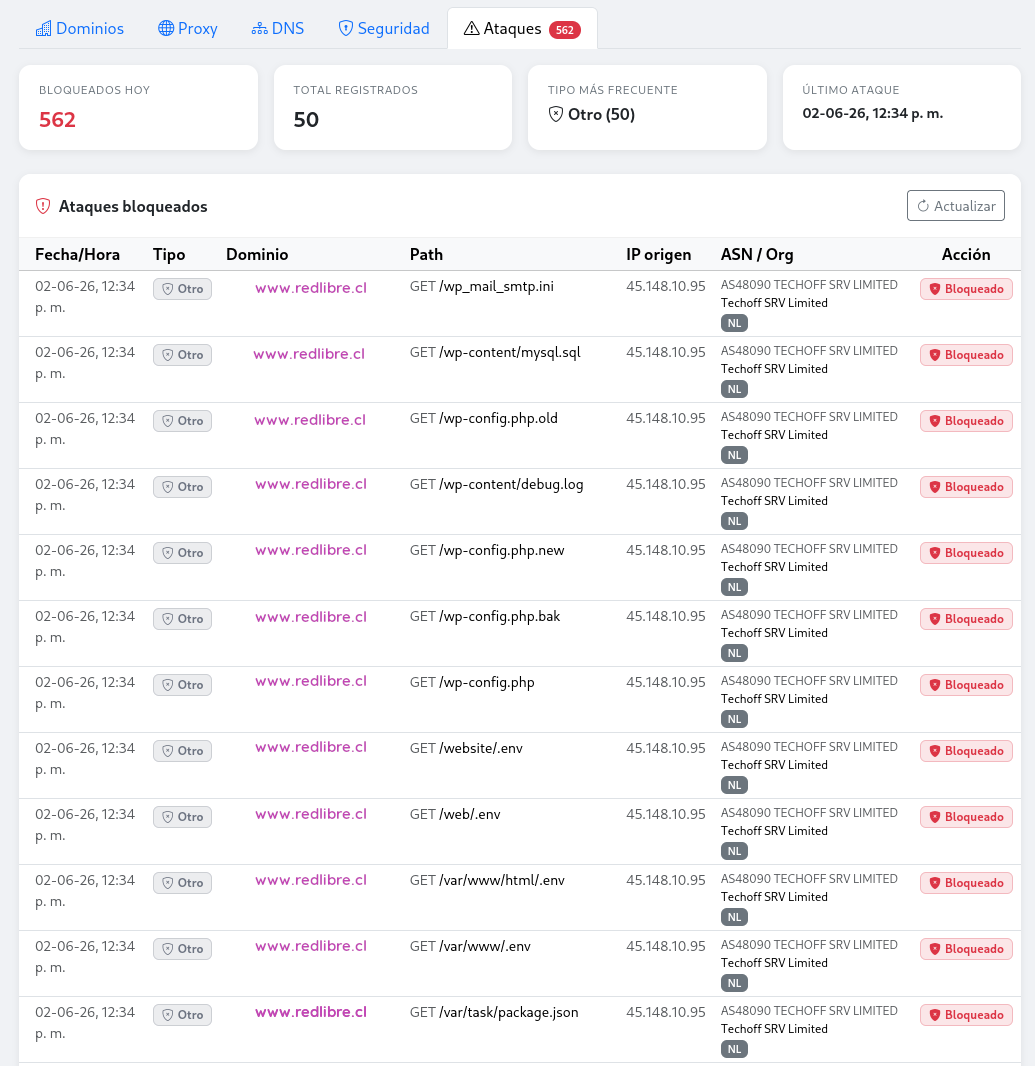Click Bloqueado badge in /var/www/html/.env row

click(966, 882)
